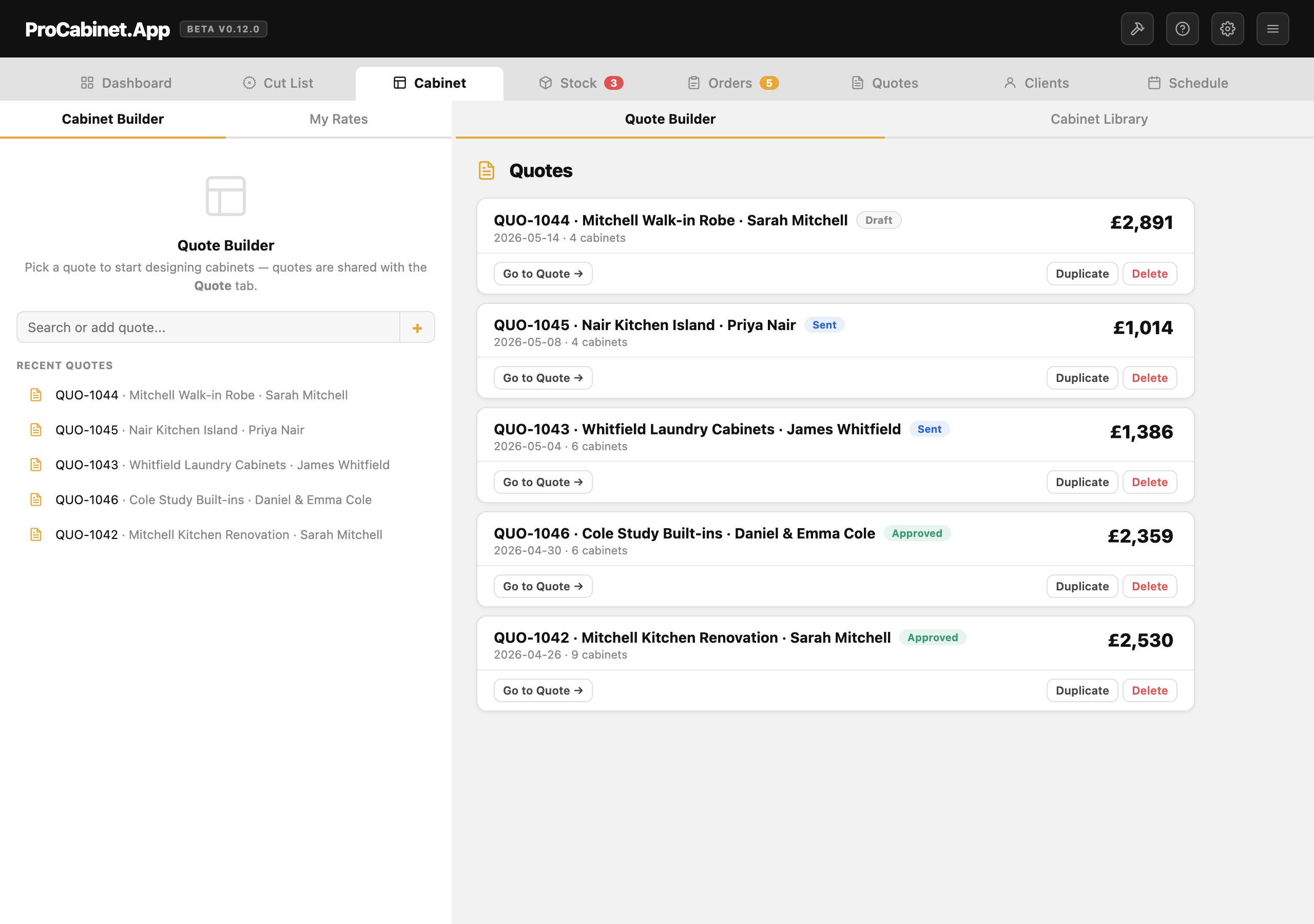This screenshot has width=1314, height=924.
Task: Go to Quote for QUO-1044
Action: [543, 274]
